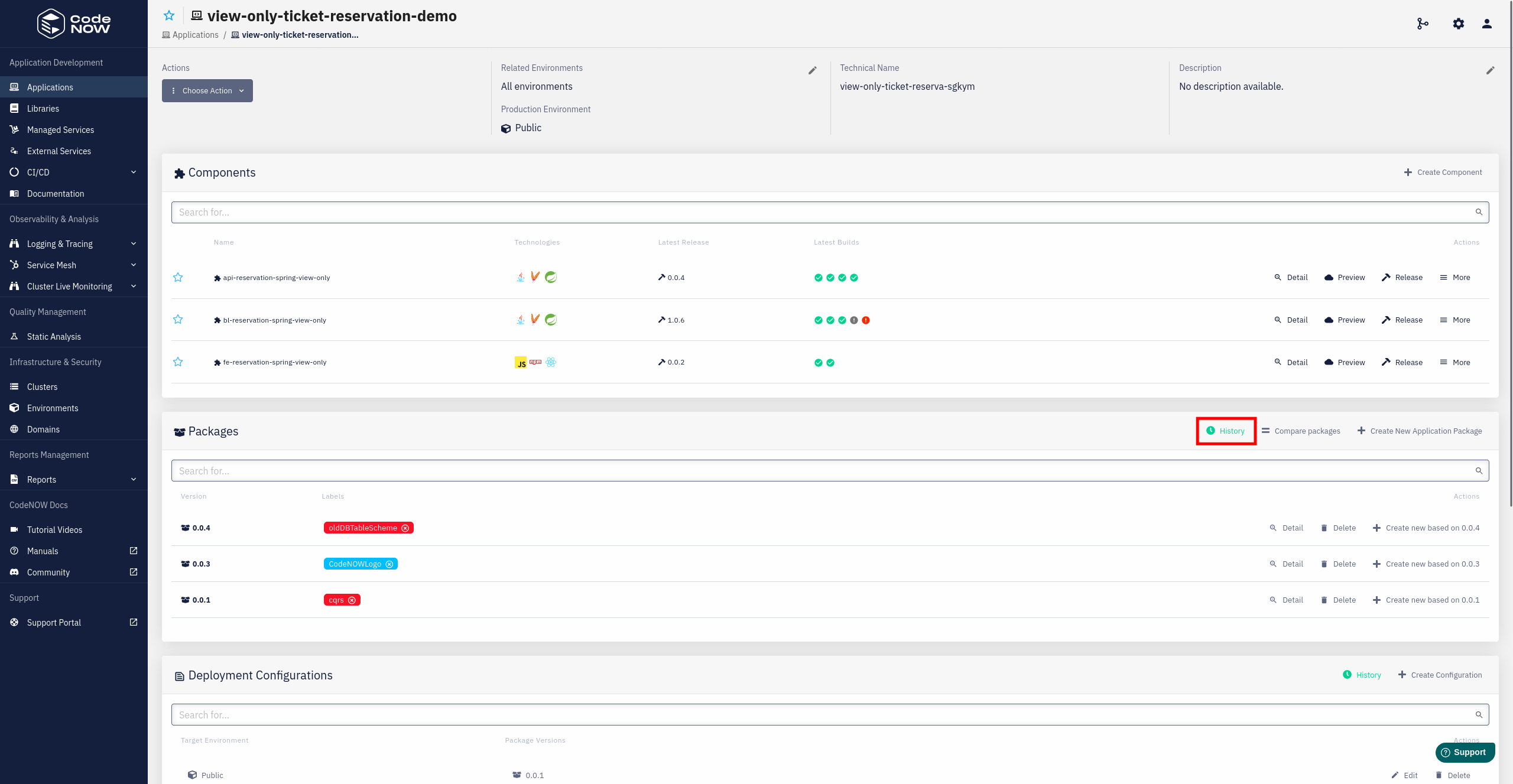Open More menu for fe-reservation component
1513x784 pixels.
point(1455,363)
